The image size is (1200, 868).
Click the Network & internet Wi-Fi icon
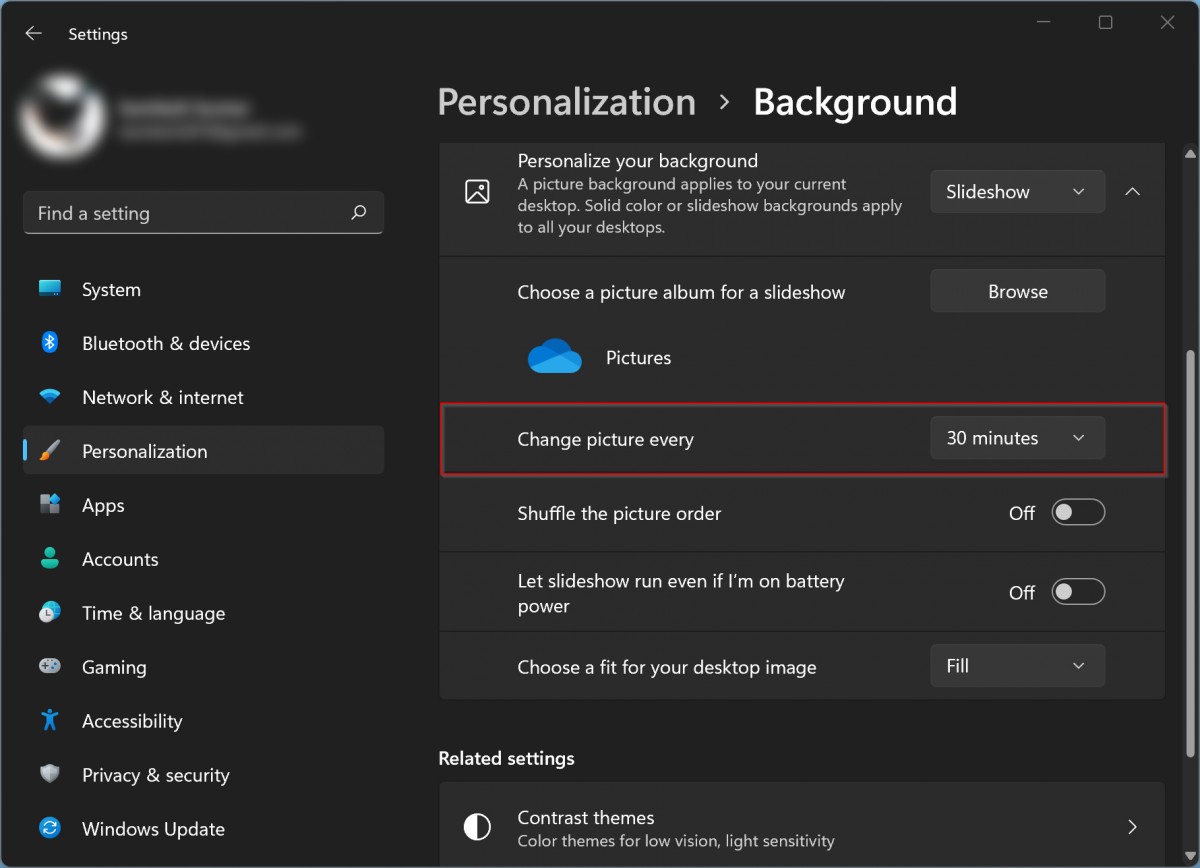pos(50,397)
